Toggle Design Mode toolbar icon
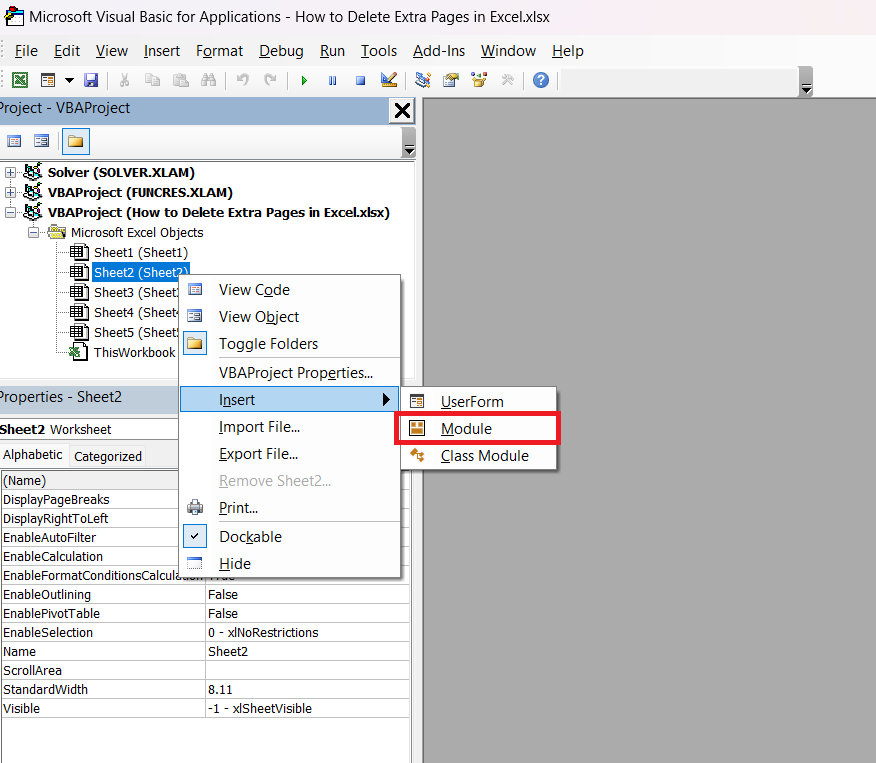Image resolution: width=876 pixels, height=763 pixels. pos(389,80)
